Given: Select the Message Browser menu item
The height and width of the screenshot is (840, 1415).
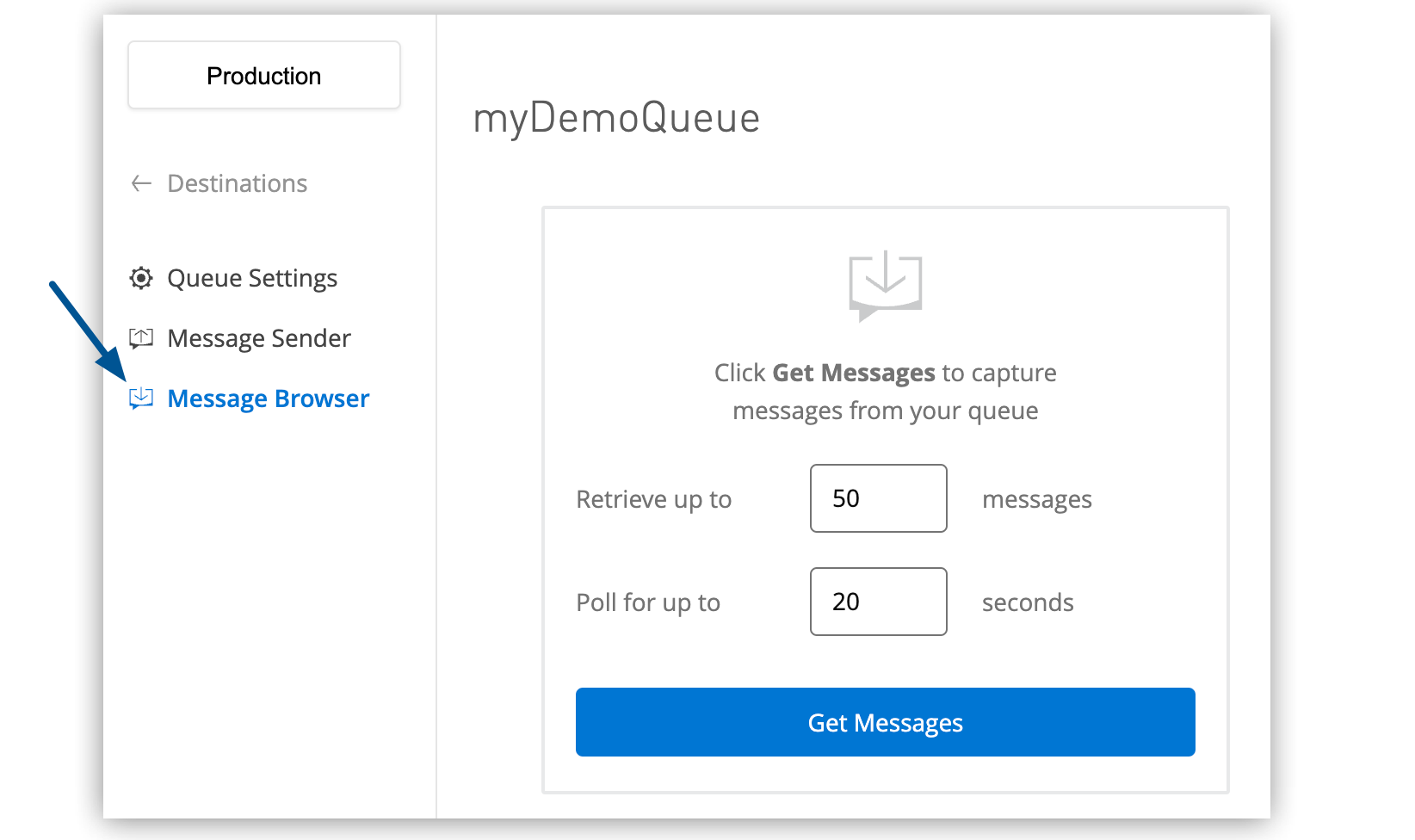Looking at the screenshot, I should pyautogui.click(x=268, y=398).
